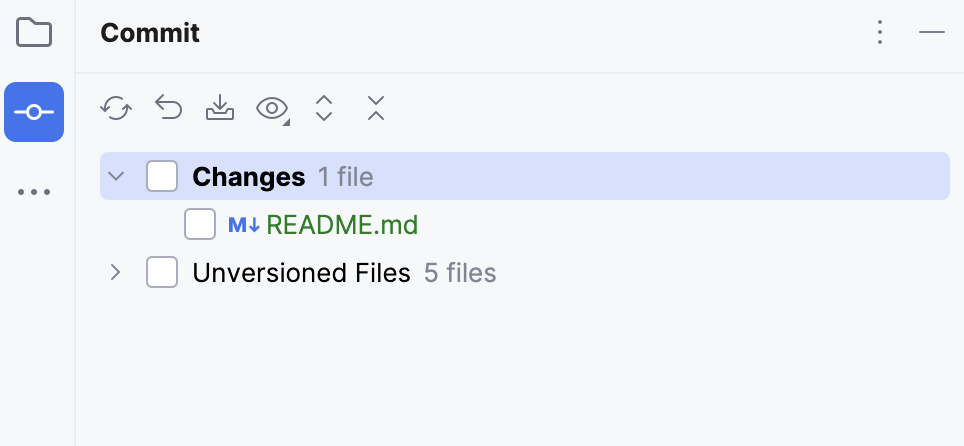Select the Commit tool window icon
The width and height of the screenshot is (964, 446).
[34, 112]
